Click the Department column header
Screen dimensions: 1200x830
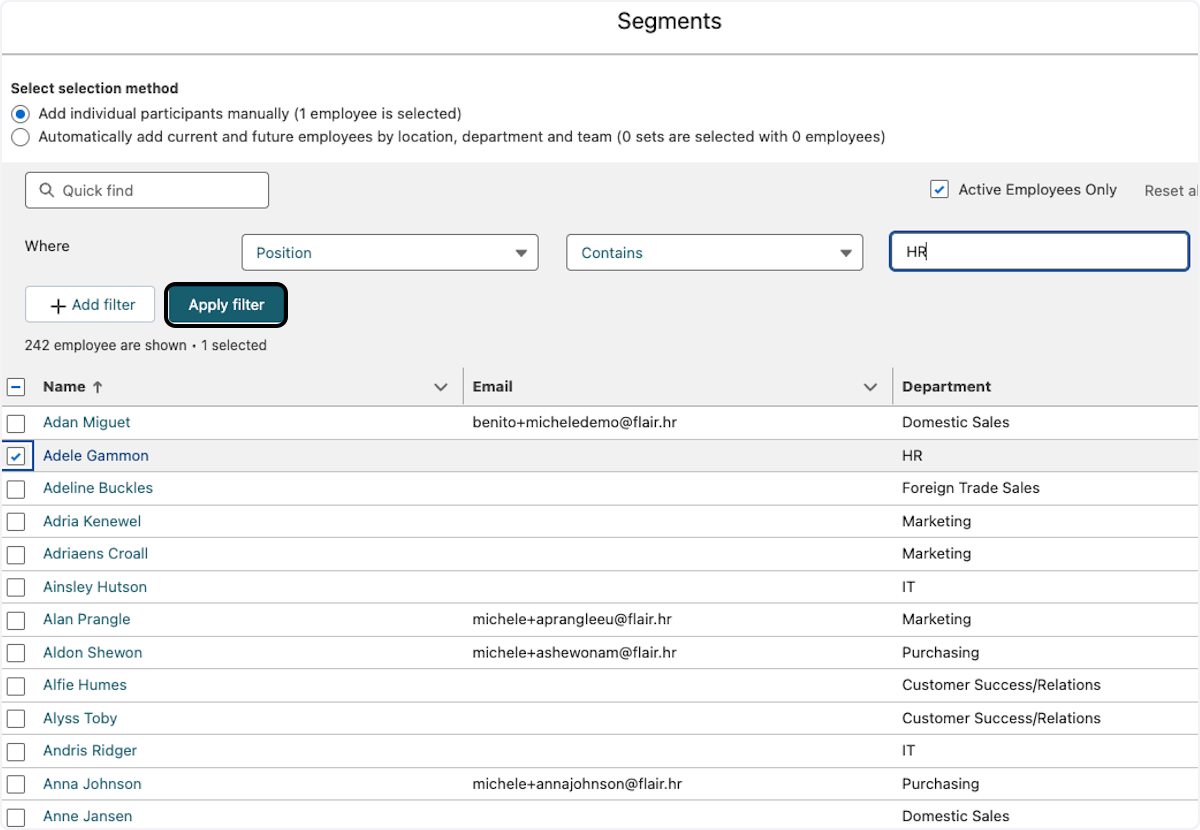tap(945, 386)
